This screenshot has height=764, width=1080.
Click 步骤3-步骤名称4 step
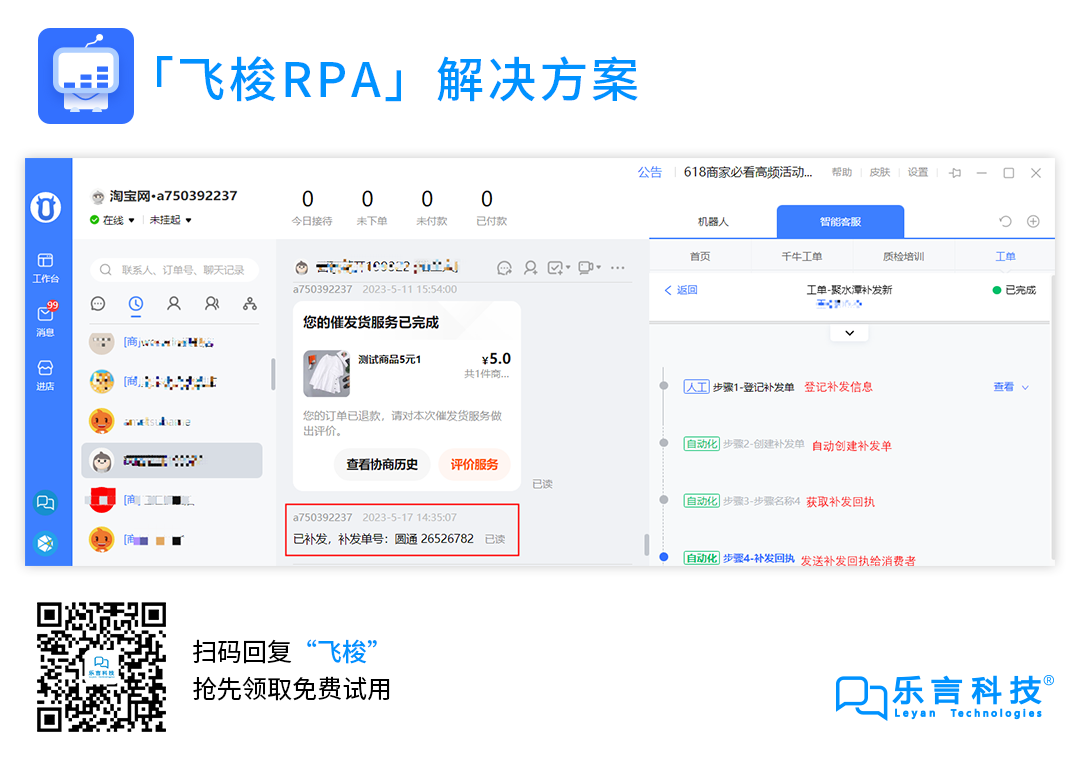pos(761,501)
